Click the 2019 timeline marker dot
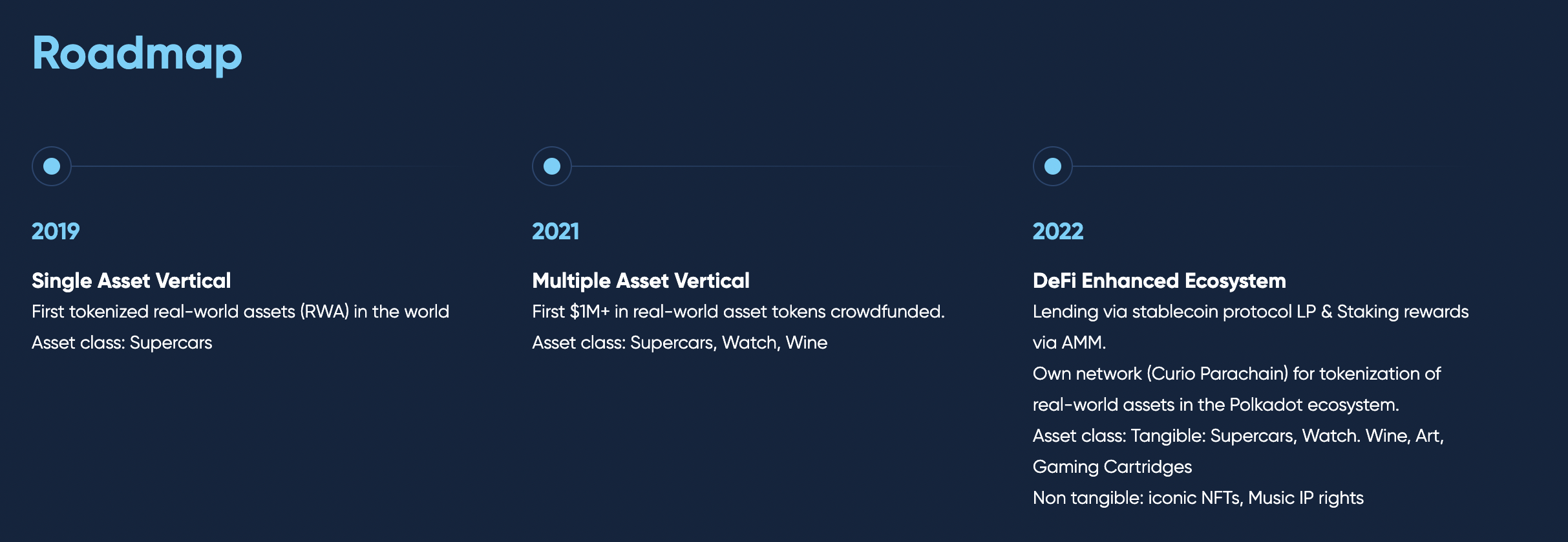 point(52,166)
